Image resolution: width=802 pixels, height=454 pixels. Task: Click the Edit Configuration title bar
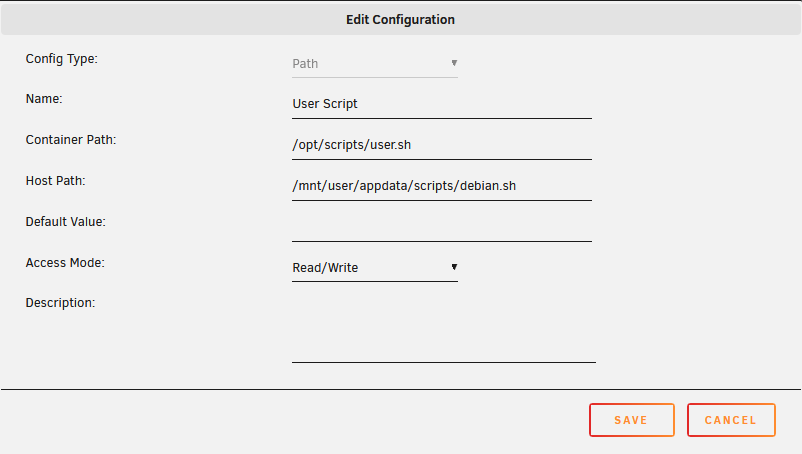[x=400, y=19]
